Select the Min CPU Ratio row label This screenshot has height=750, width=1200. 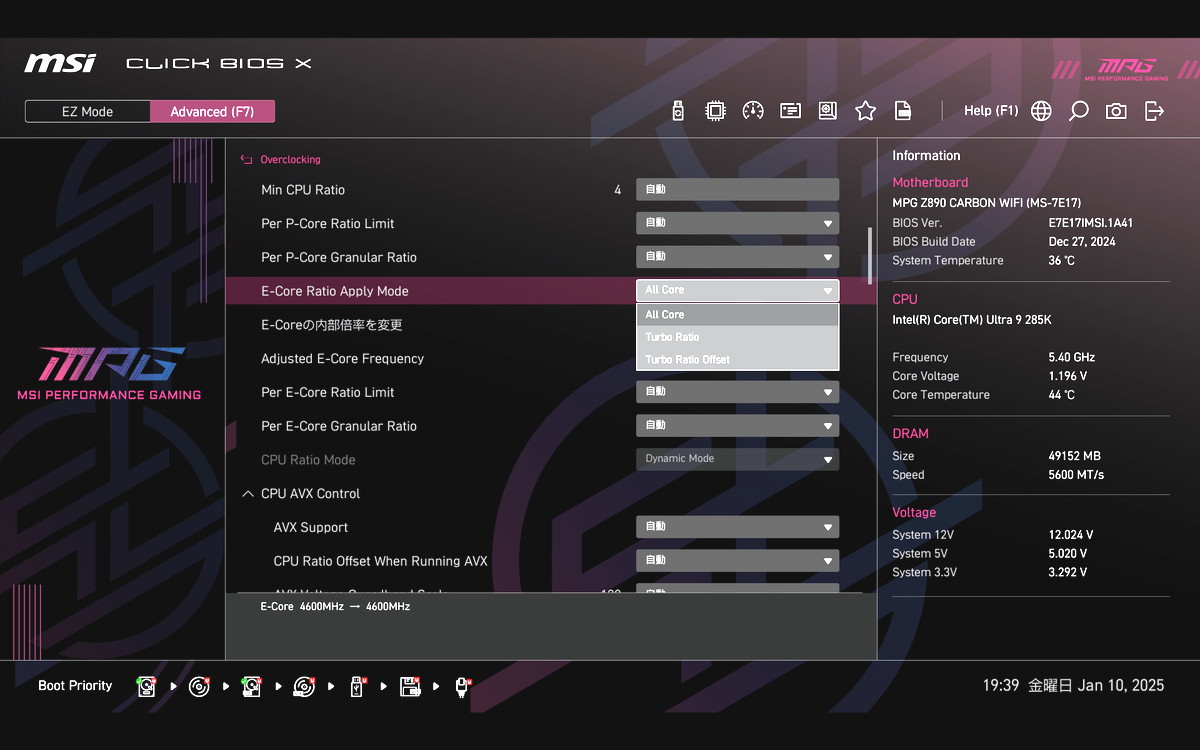[x=303, y=190]
